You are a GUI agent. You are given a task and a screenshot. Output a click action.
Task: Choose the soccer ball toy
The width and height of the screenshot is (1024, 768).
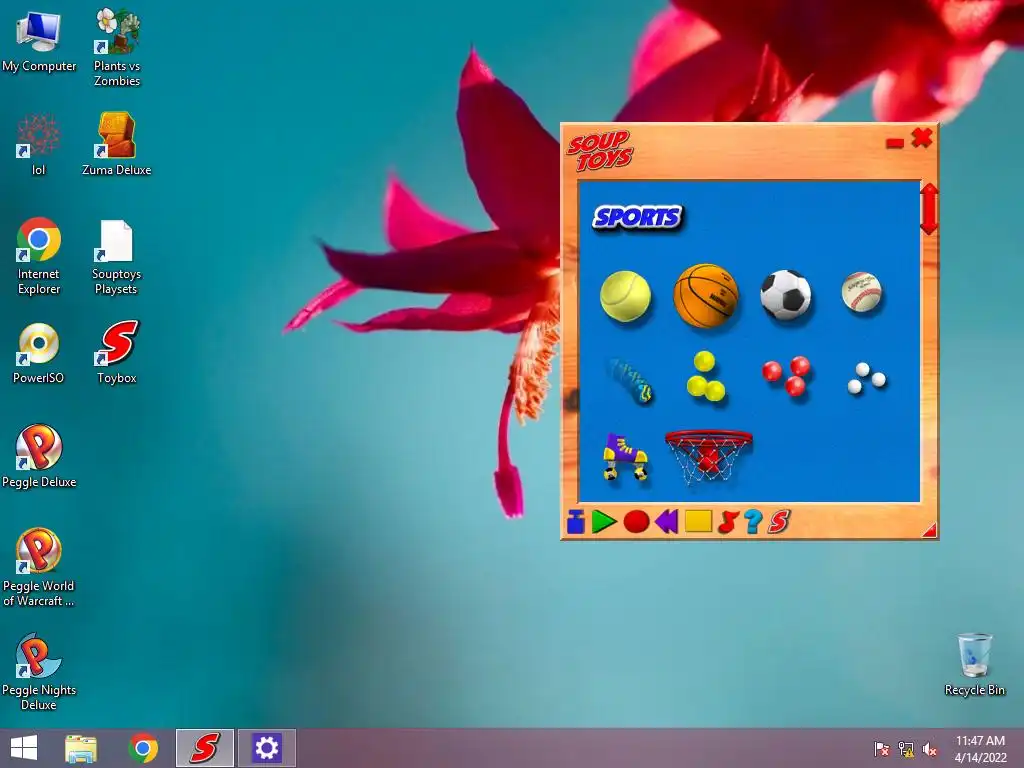click(x=786, y=295)
